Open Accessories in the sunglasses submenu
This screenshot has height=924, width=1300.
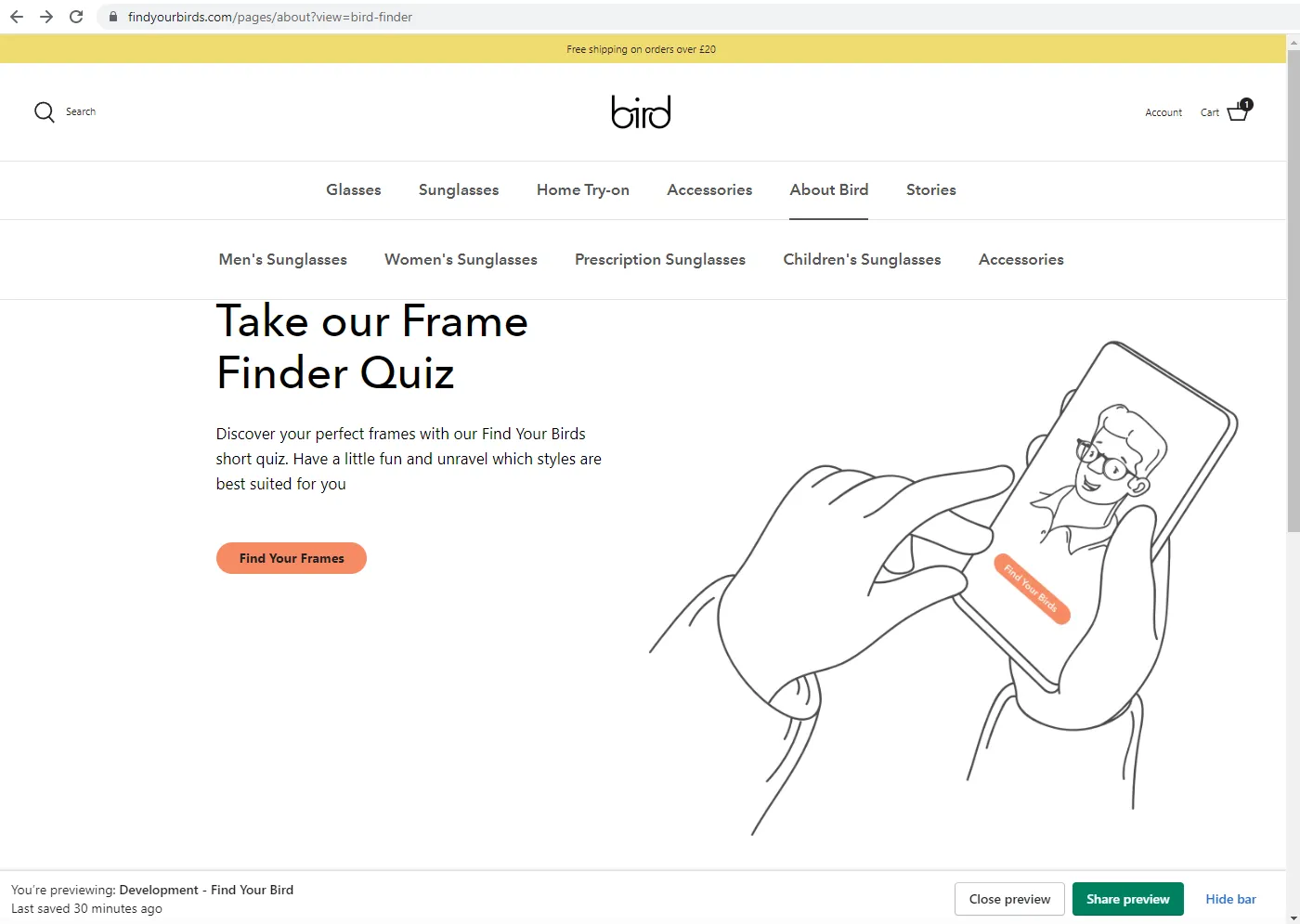click(1021, 259)
